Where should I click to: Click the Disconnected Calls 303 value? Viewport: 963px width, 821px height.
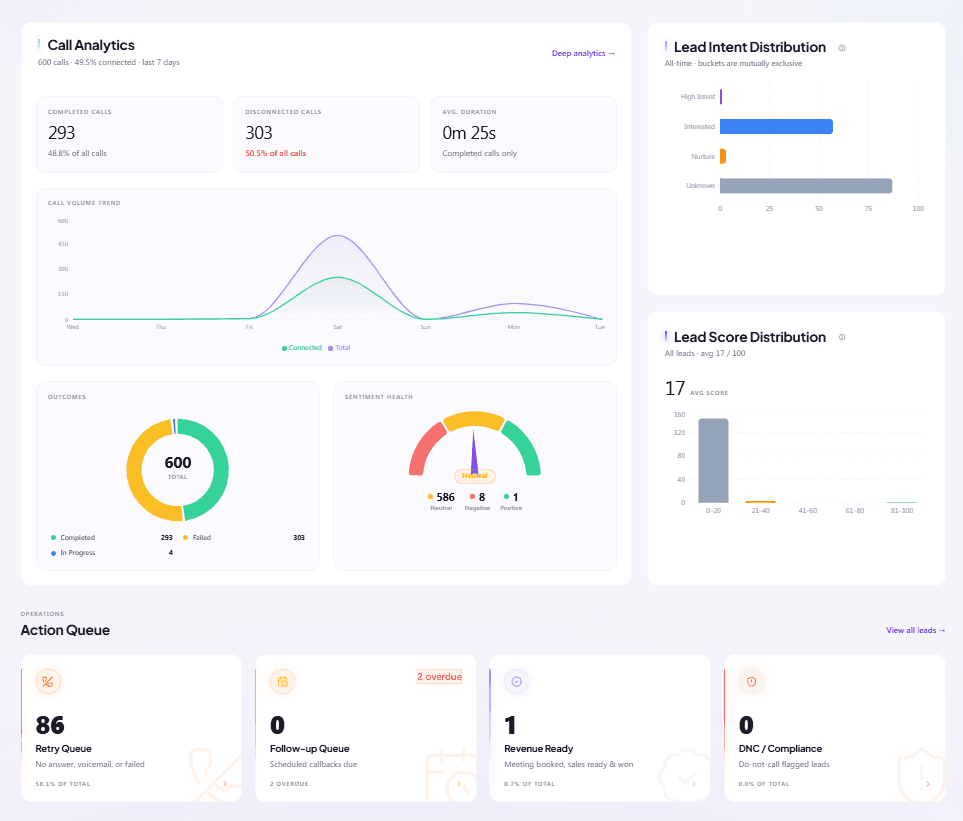click(x=259, y=133)
